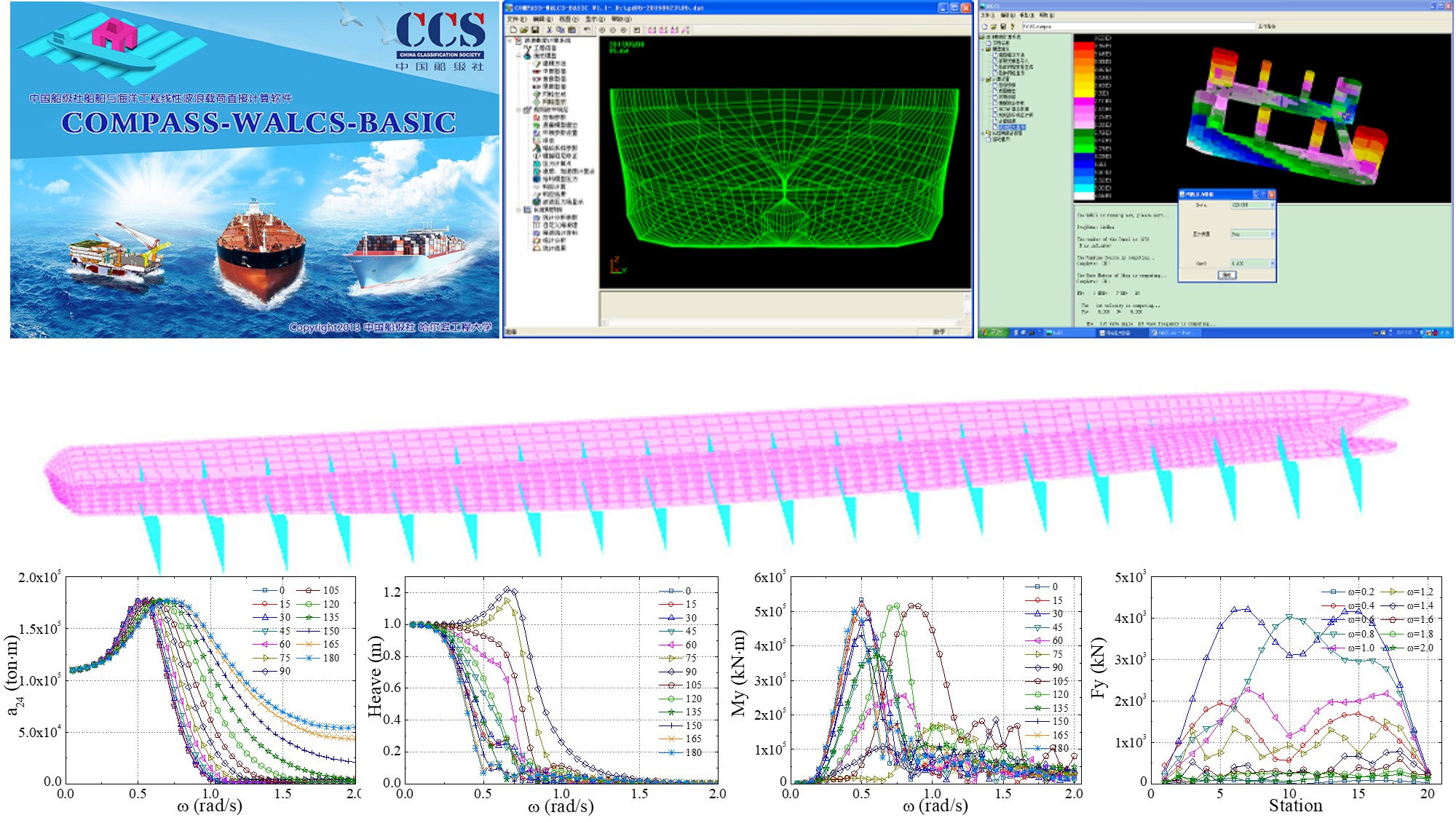Image resolution: width=1456 pixels, height=823 pixels.
Task: Click the Windows Start button on the taskbar
Action: pos(992,333)
